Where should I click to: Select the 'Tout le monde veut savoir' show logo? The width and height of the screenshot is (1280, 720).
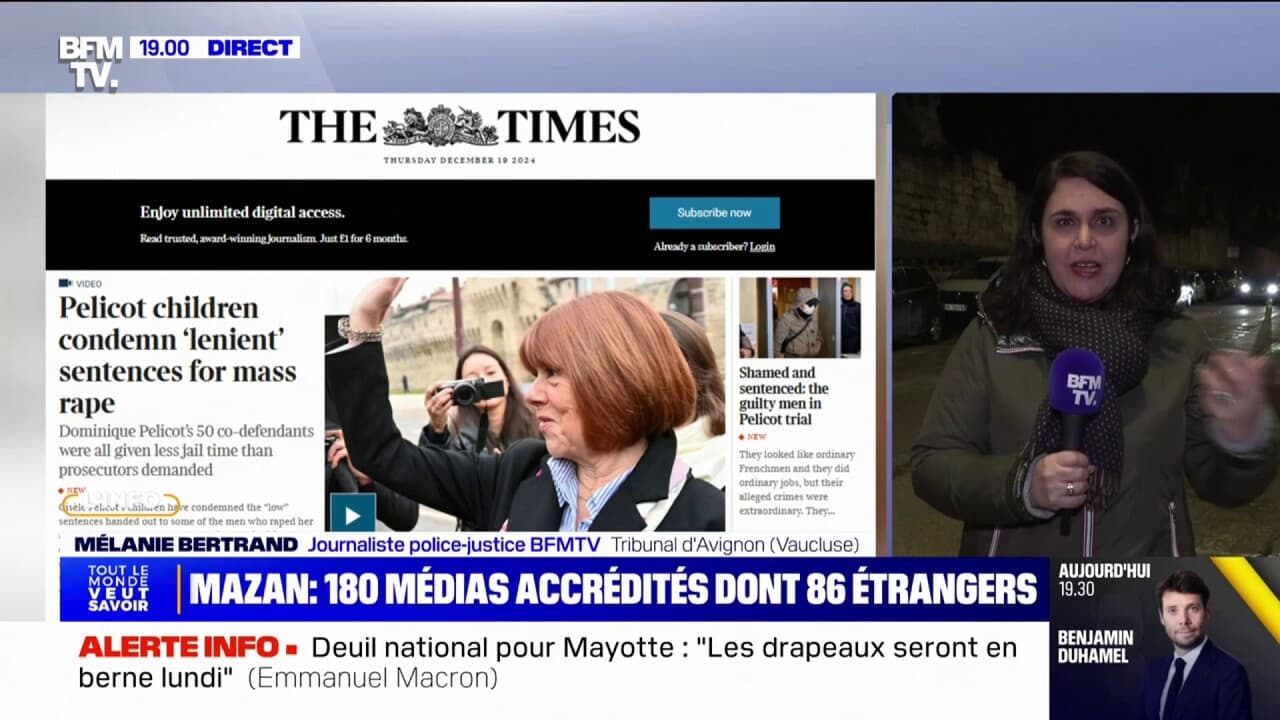tap(118, 589)
